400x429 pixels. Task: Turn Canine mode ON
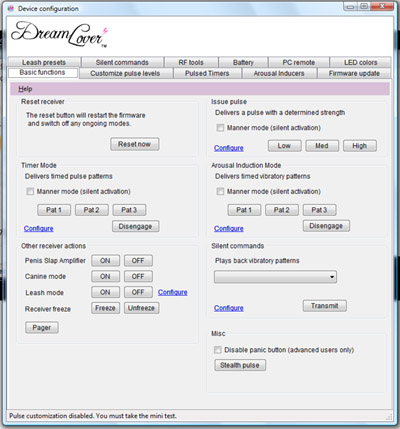tap(105, 276)
